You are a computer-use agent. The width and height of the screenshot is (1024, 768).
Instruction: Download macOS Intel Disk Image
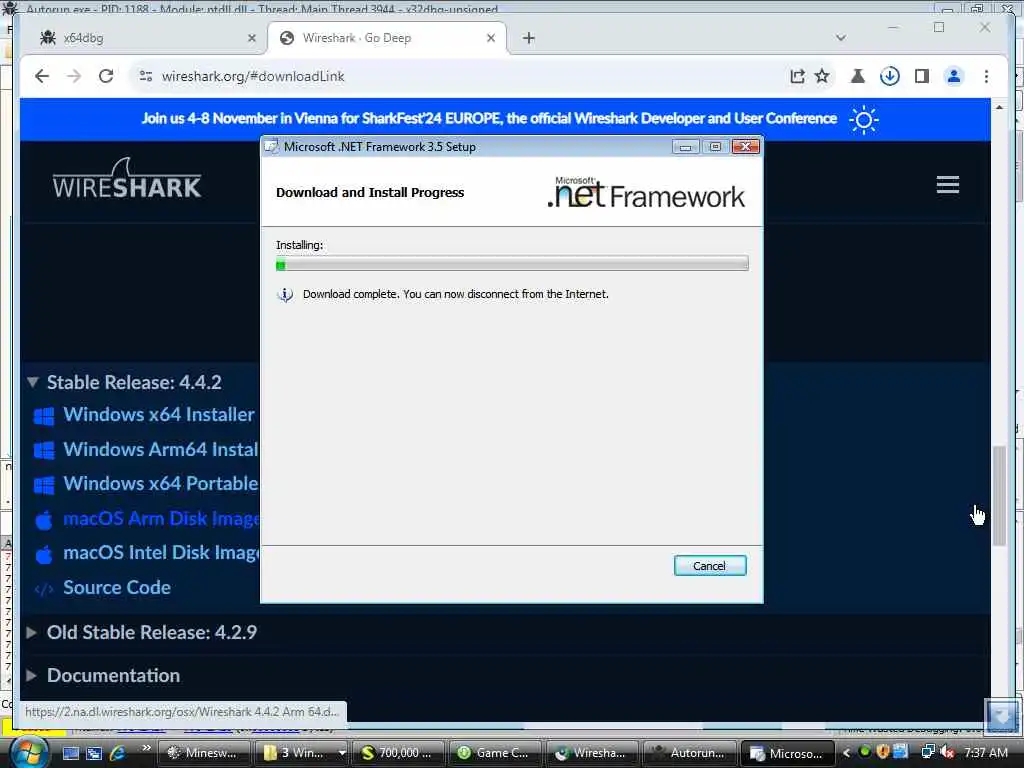(x=161, y=552)
